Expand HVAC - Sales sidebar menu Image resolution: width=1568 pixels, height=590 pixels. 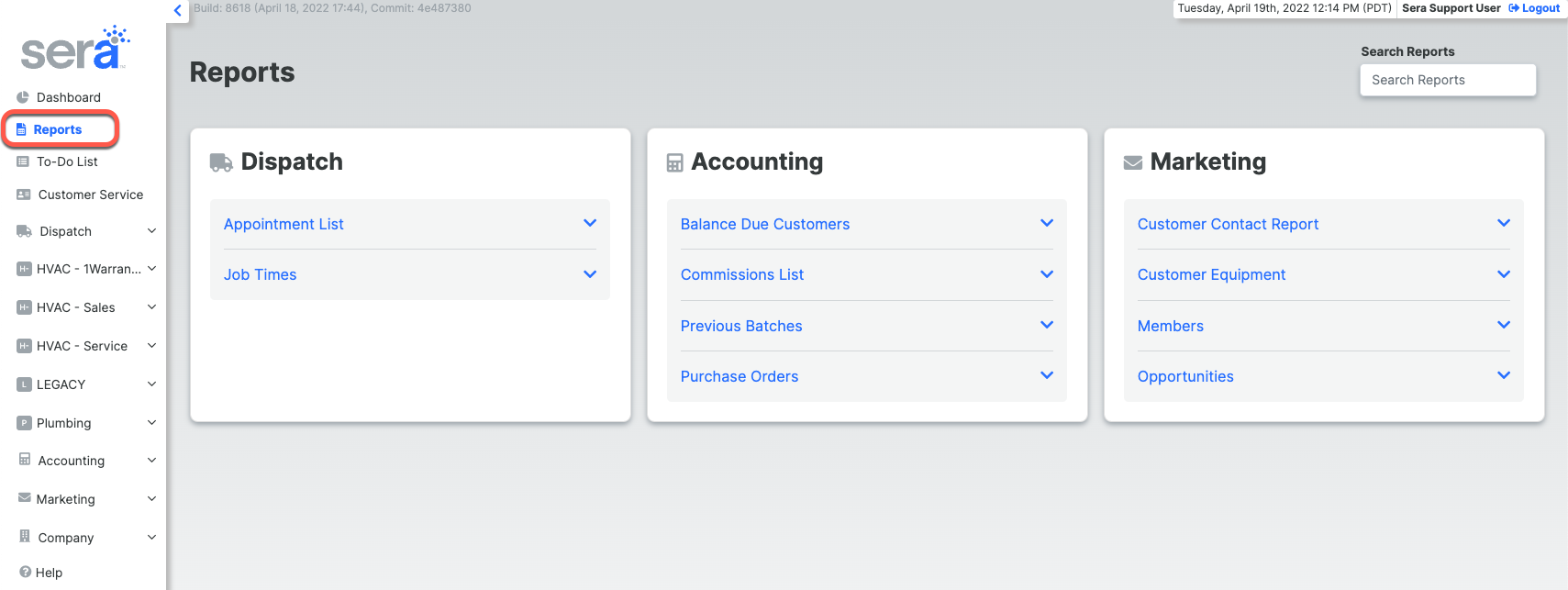point(151,307)
